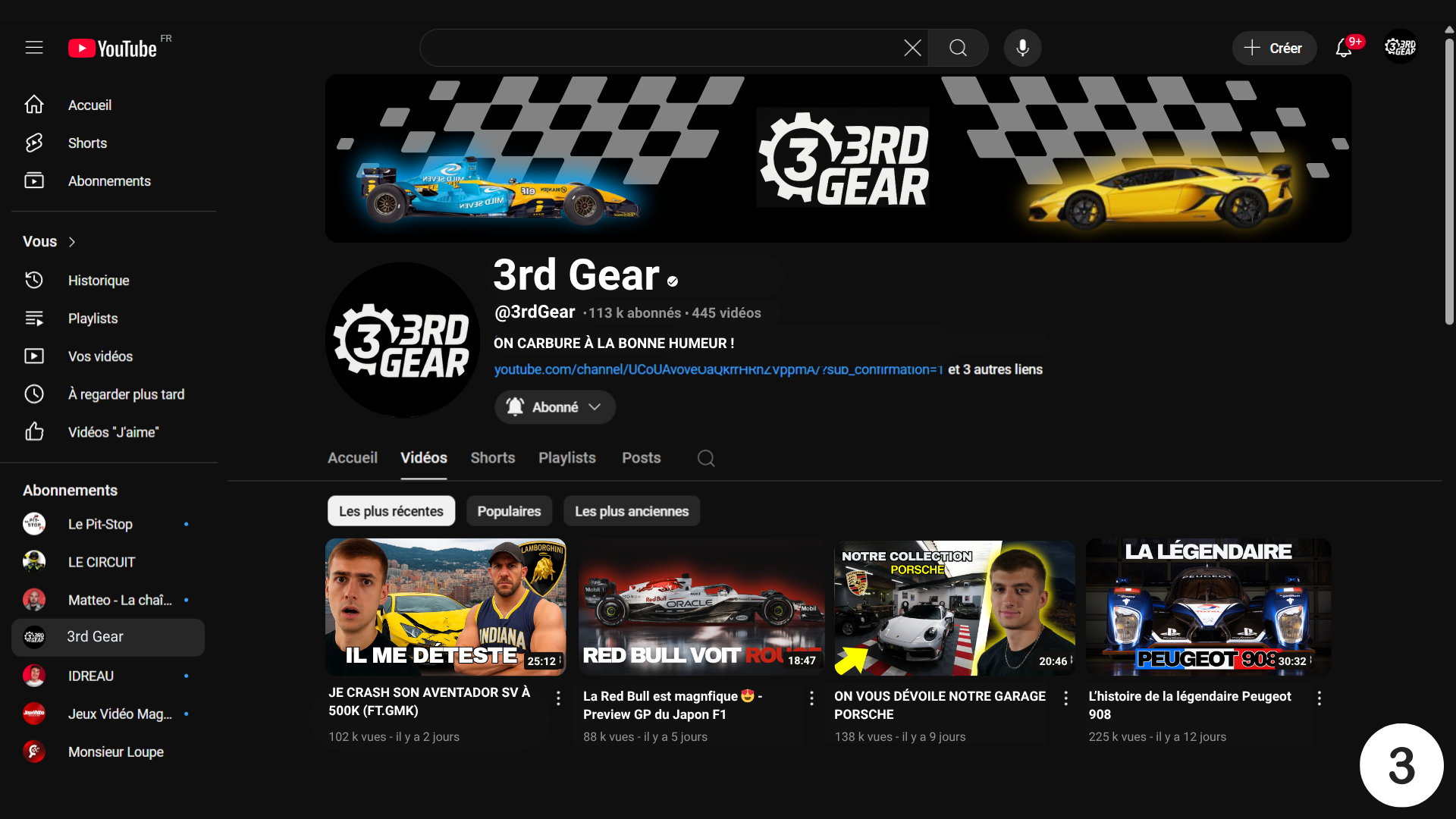Open 3rd Gear channel profile picture
Screen dimensions: 1456x819
pos(403,340)
